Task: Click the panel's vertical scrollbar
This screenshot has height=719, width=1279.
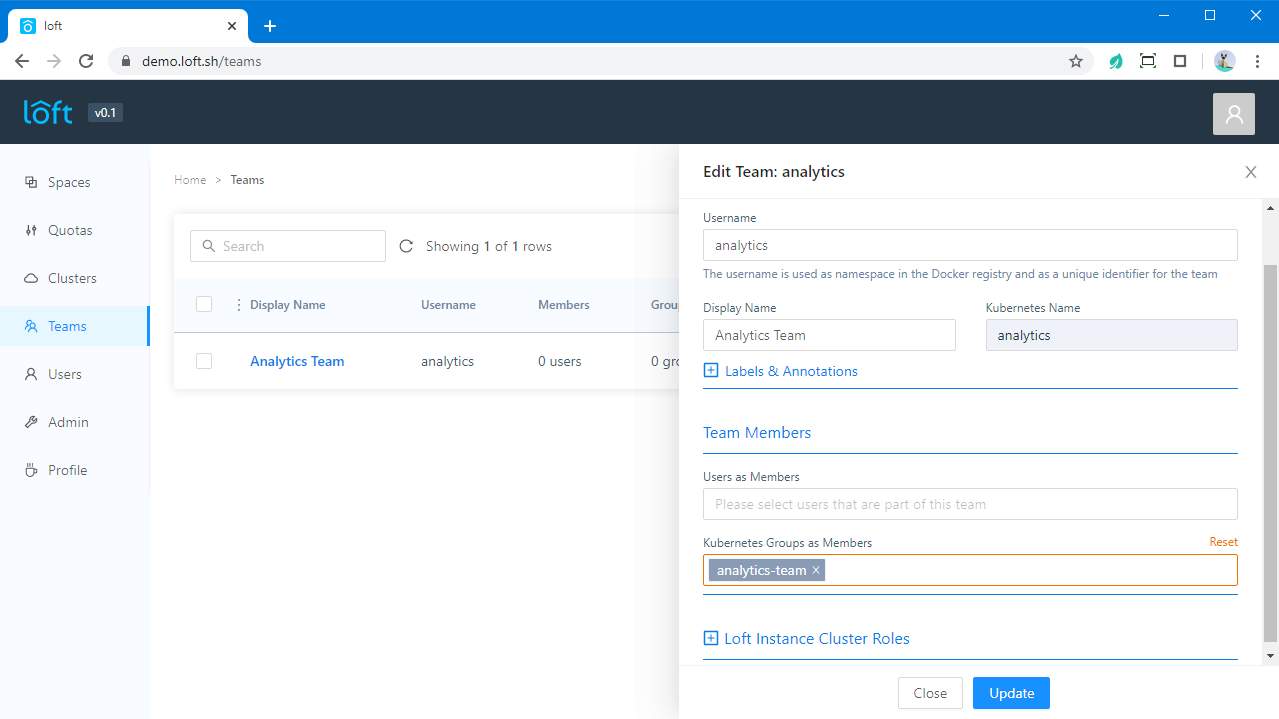Action: tap(1270, 450)
